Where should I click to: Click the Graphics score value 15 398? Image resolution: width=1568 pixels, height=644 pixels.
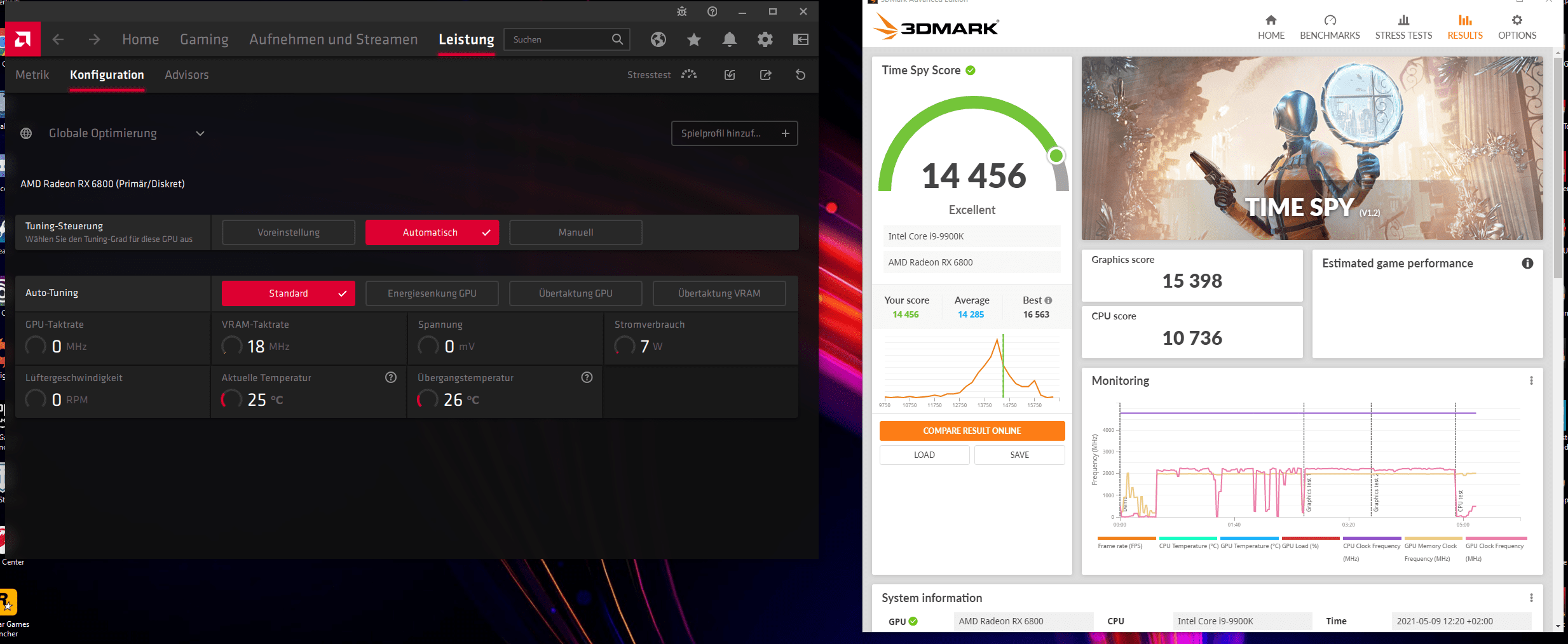pyautogui.click(x=1192, y=281)
